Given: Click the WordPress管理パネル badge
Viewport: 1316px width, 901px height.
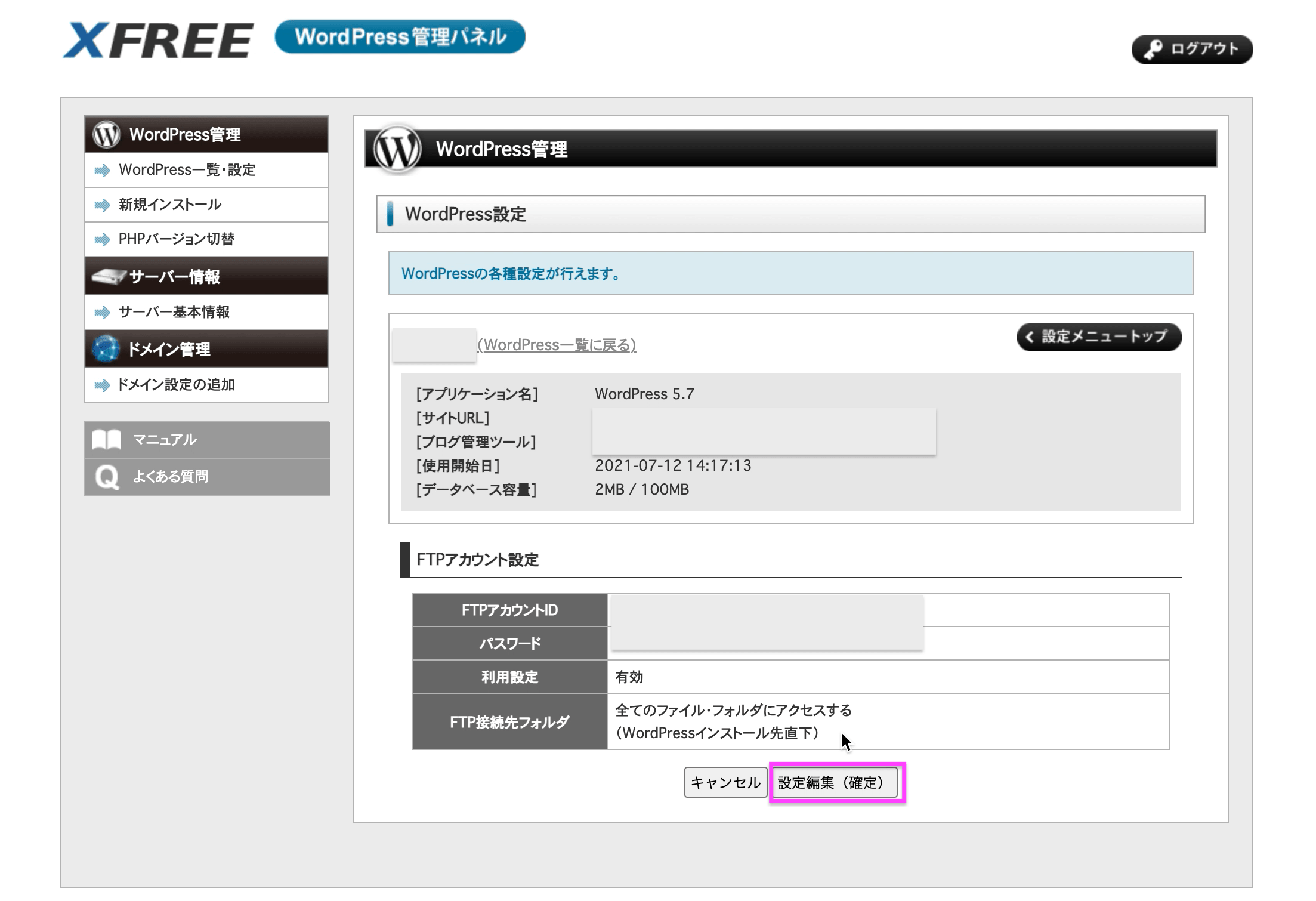Looking at the screenshot, I should pos(400,37).
